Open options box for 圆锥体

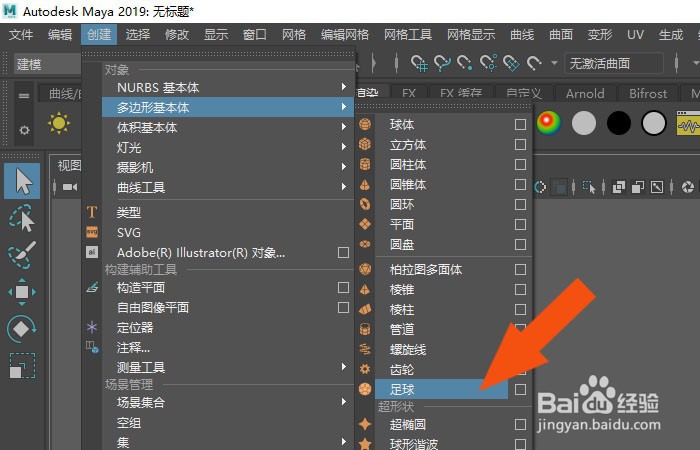click(520, 184)
